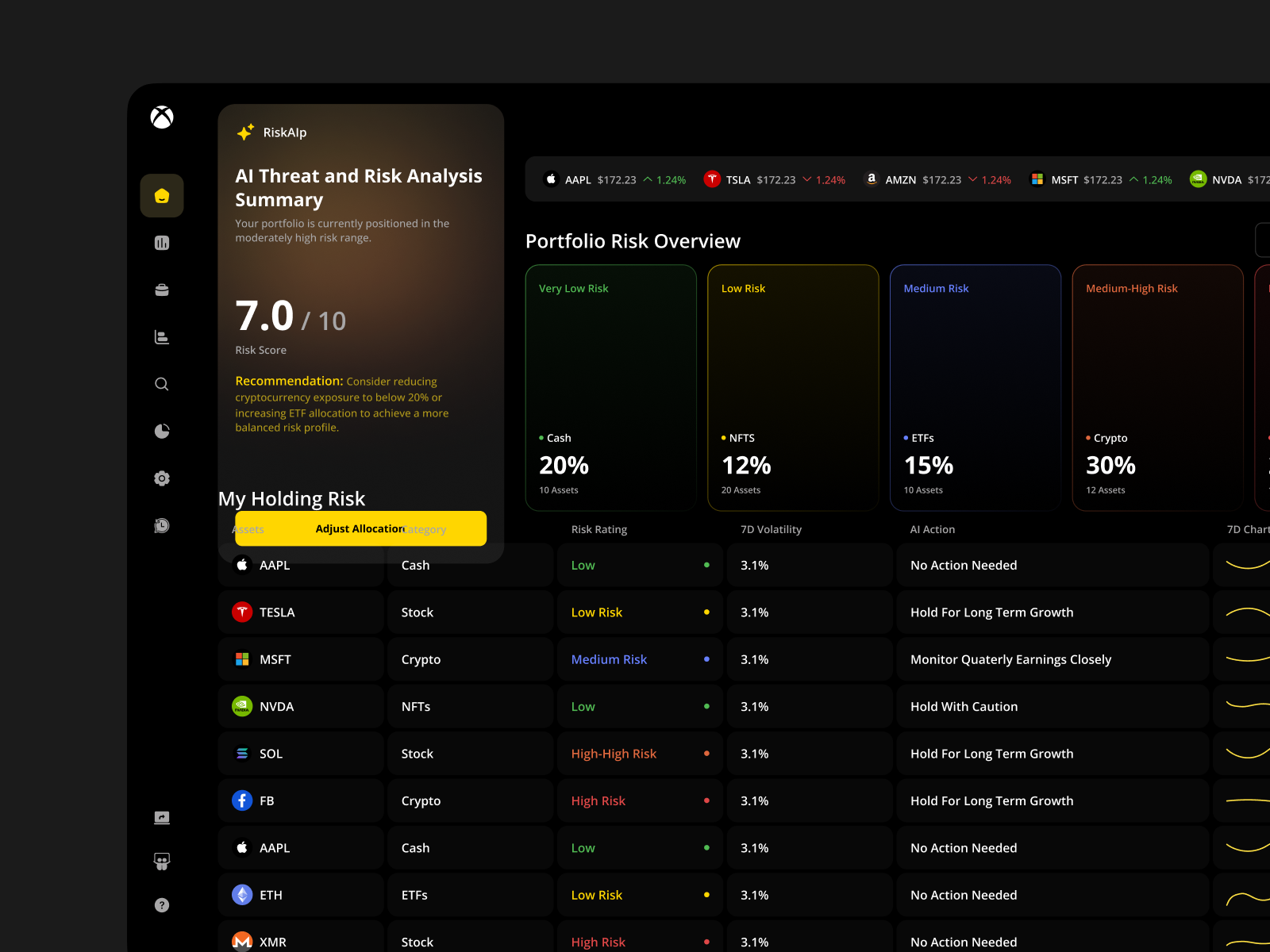The image size is (1270, 952).
Task: Switch to the Category tab in My Holding Risk
Action: (x=425, y=528)
